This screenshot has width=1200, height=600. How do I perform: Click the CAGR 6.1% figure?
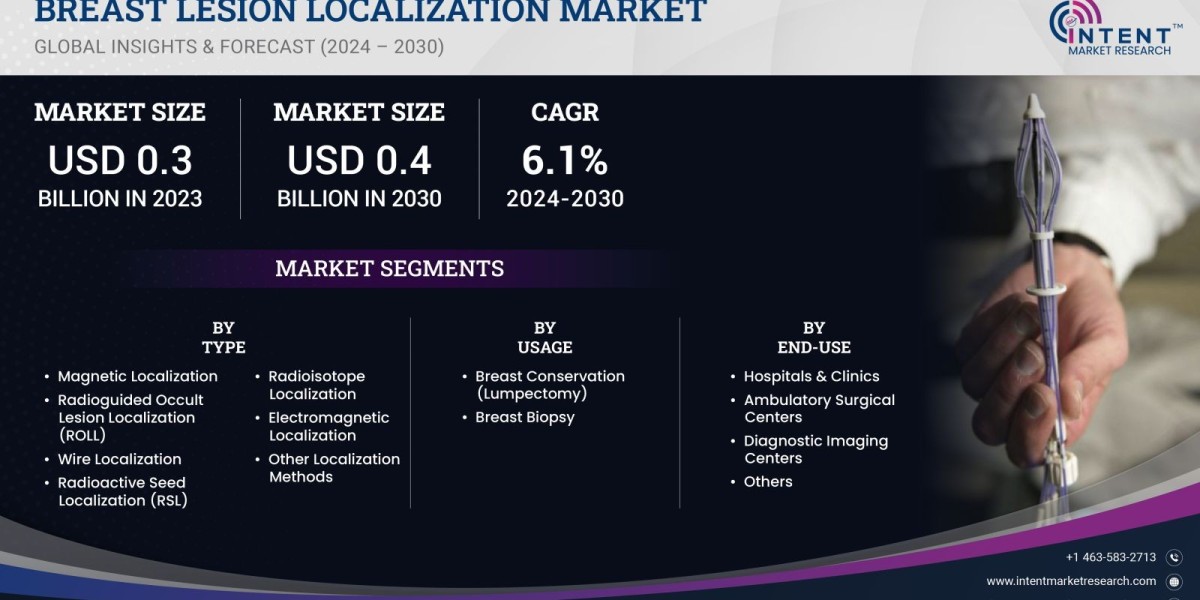pos(564,160)
